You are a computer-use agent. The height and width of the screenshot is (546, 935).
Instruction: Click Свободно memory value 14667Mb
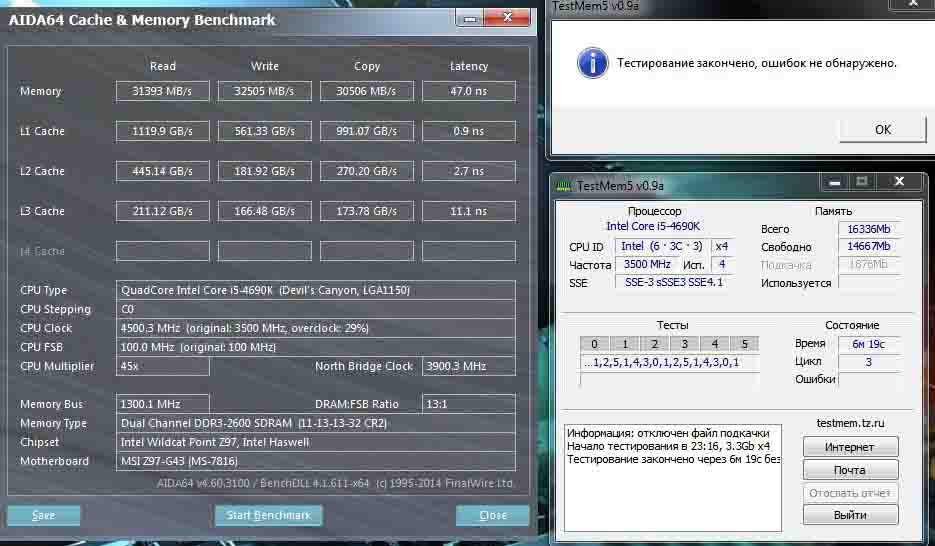pyautogui.click(x=869, y=246)
